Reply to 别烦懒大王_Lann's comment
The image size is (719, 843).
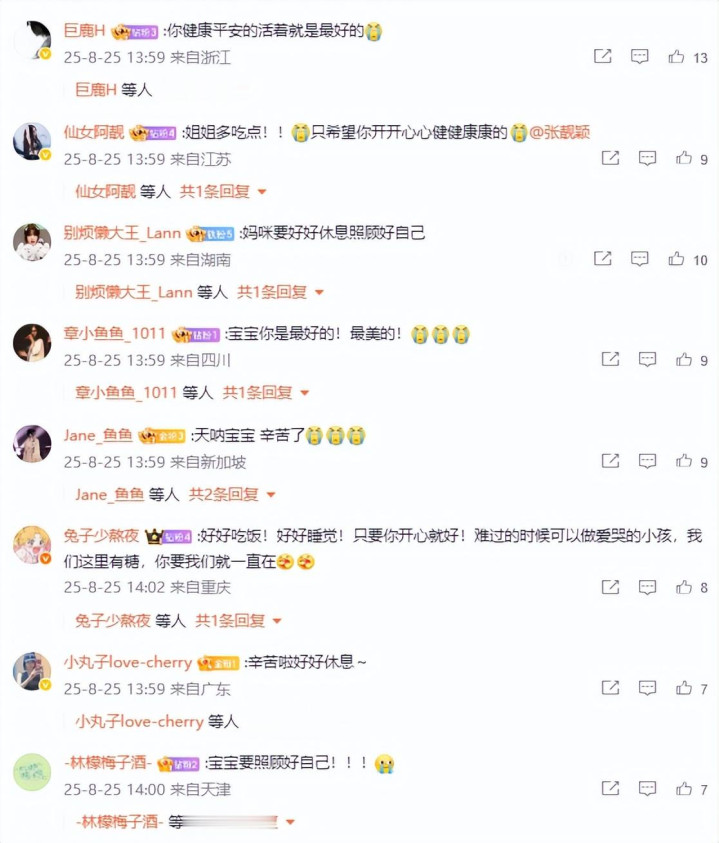pyautogui.click(x=639, y=259)
